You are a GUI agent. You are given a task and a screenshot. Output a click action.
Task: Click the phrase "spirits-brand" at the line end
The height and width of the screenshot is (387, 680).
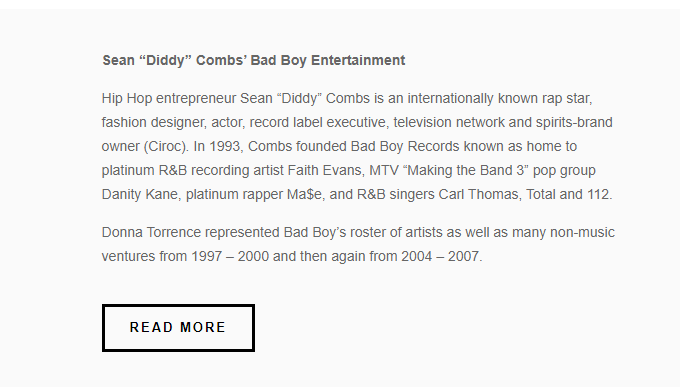pos(574,122)
